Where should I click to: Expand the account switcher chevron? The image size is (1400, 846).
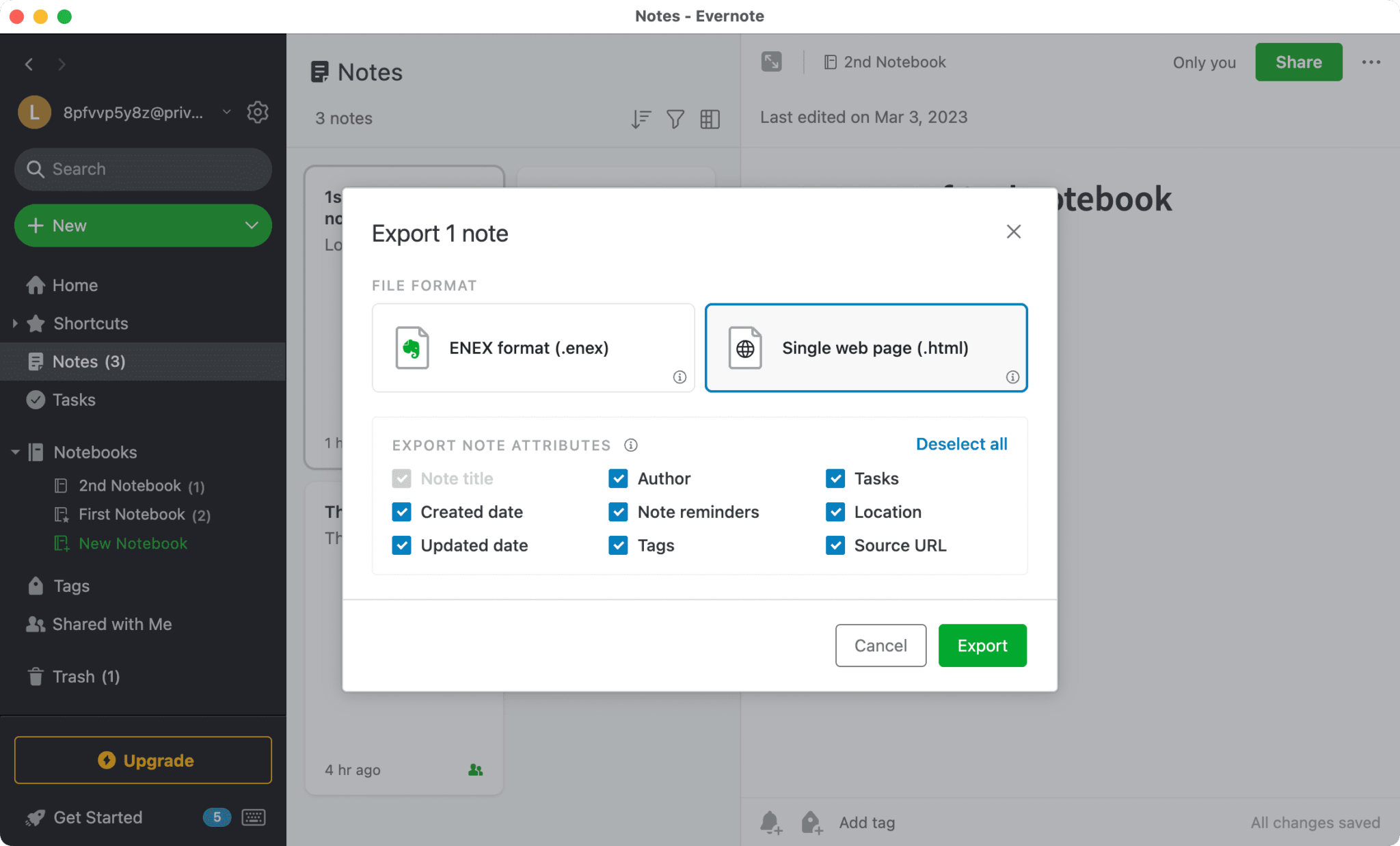227,112
